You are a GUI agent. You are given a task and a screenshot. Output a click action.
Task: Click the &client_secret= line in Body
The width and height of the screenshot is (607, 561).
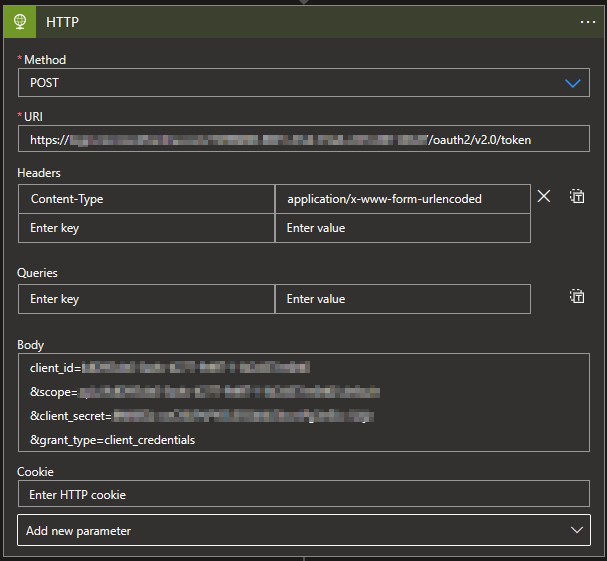coord(202,416)
